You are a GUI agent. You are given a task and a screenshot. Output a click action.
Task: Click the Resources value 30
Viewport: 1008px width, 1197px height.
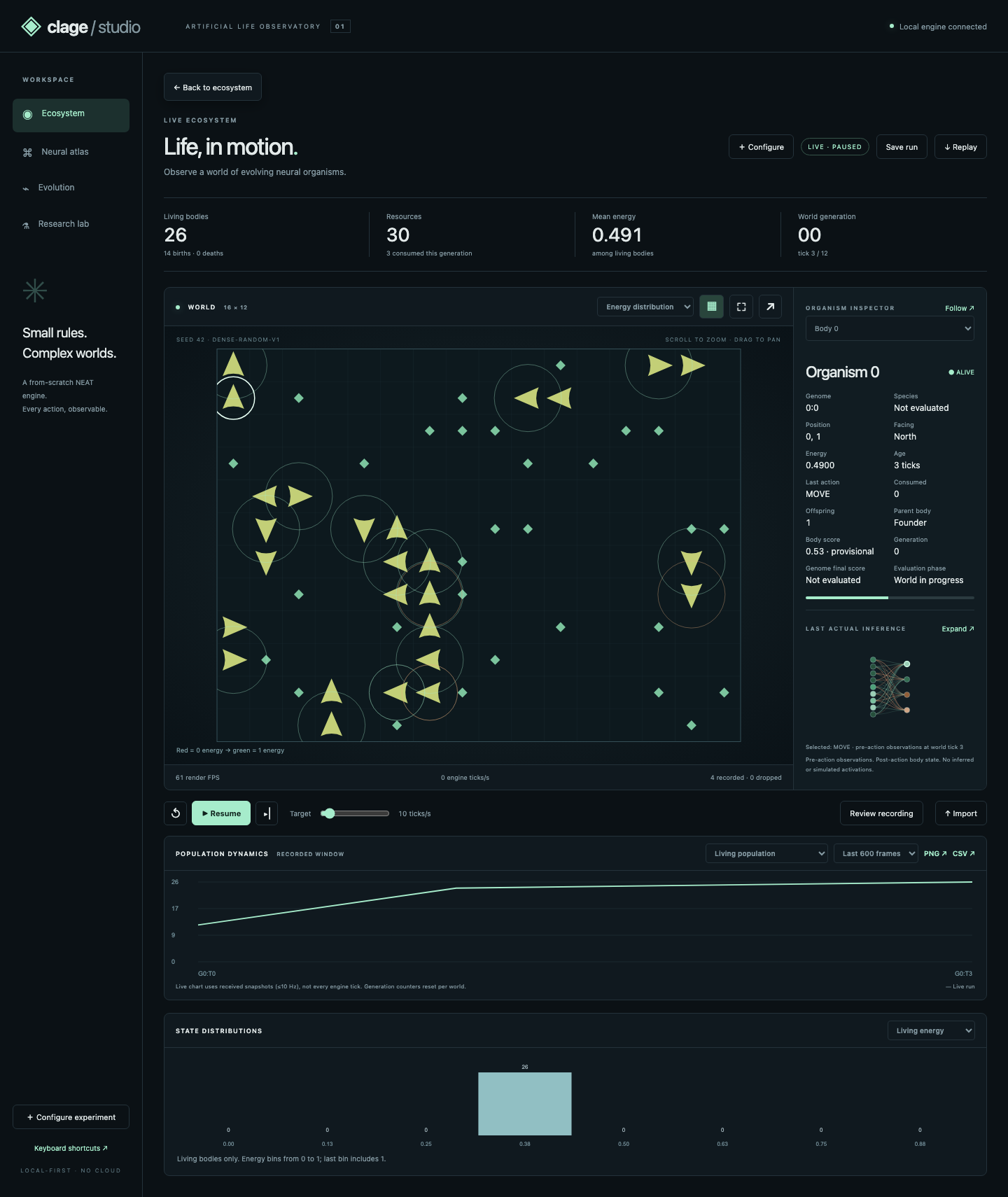(x=398, y=235)
